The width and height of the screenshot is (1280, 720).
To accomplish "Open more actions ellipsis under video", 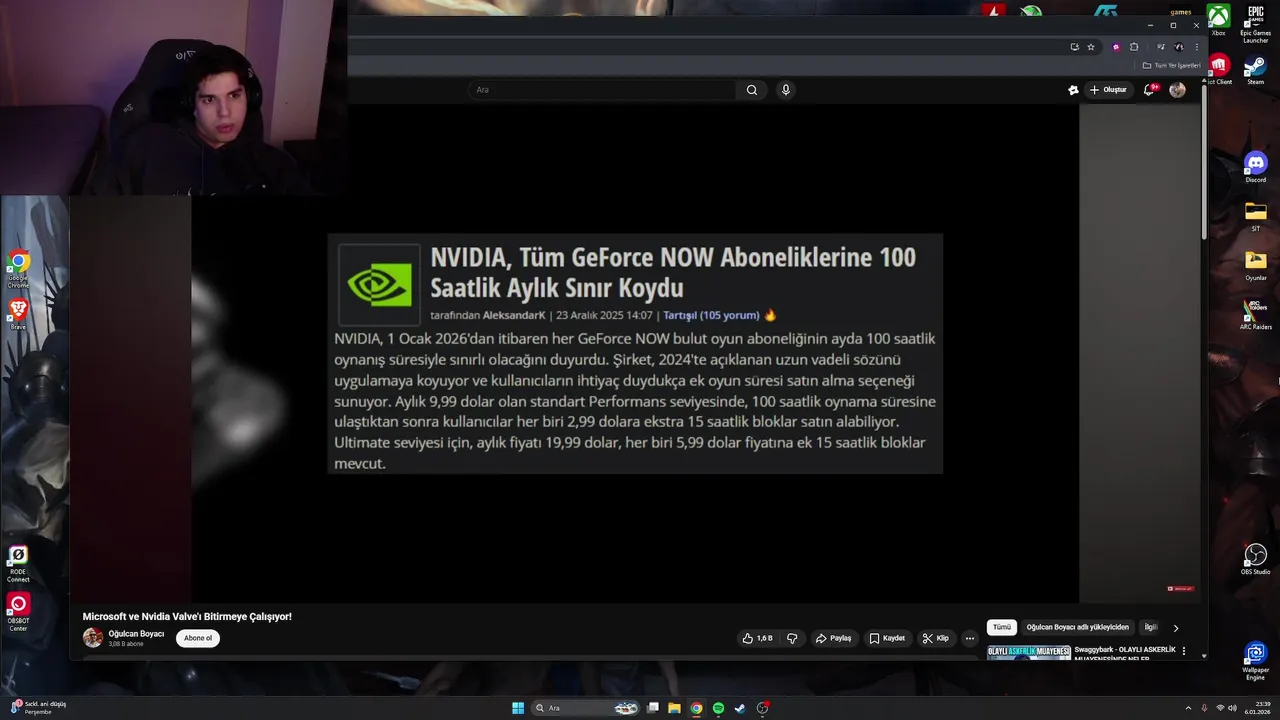I will 969,638.
